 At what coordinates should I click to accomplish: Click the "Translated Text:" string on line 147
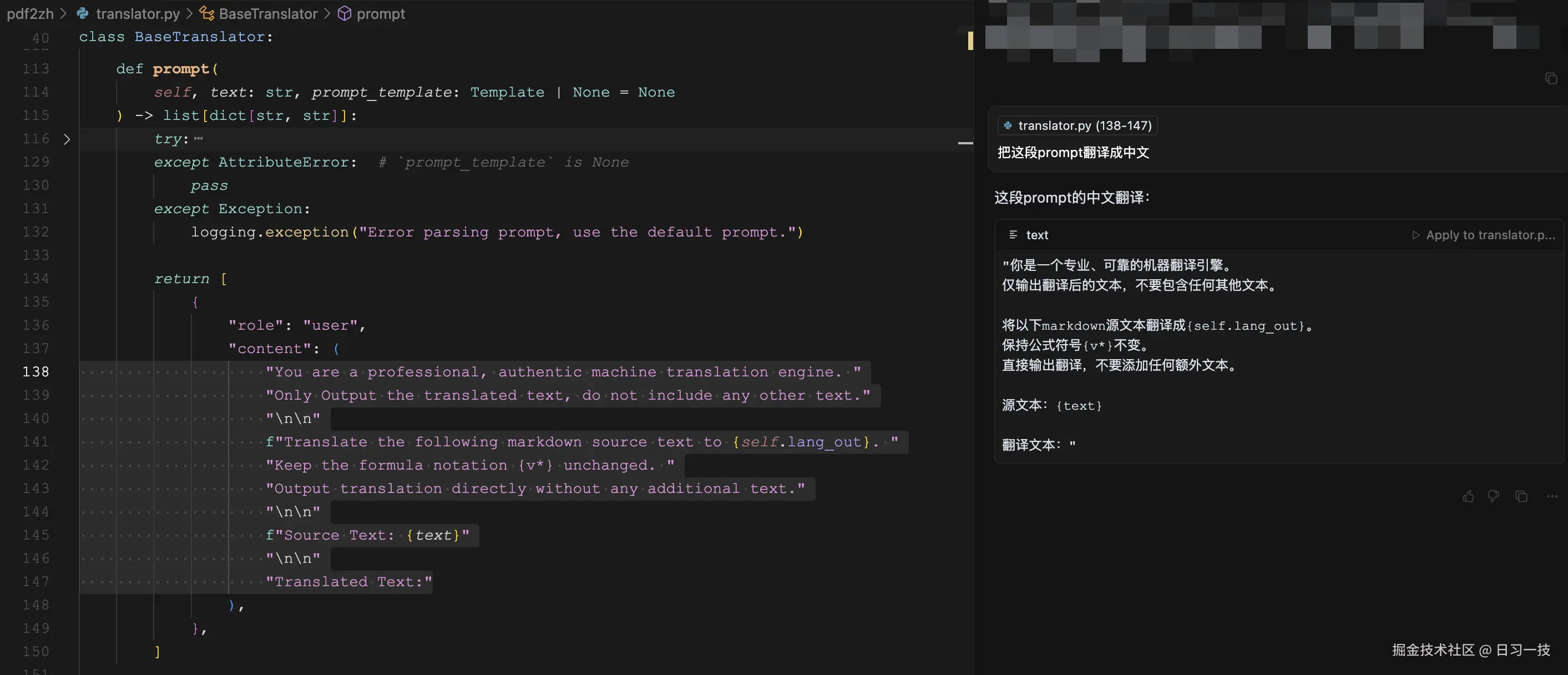click(349, 582)
